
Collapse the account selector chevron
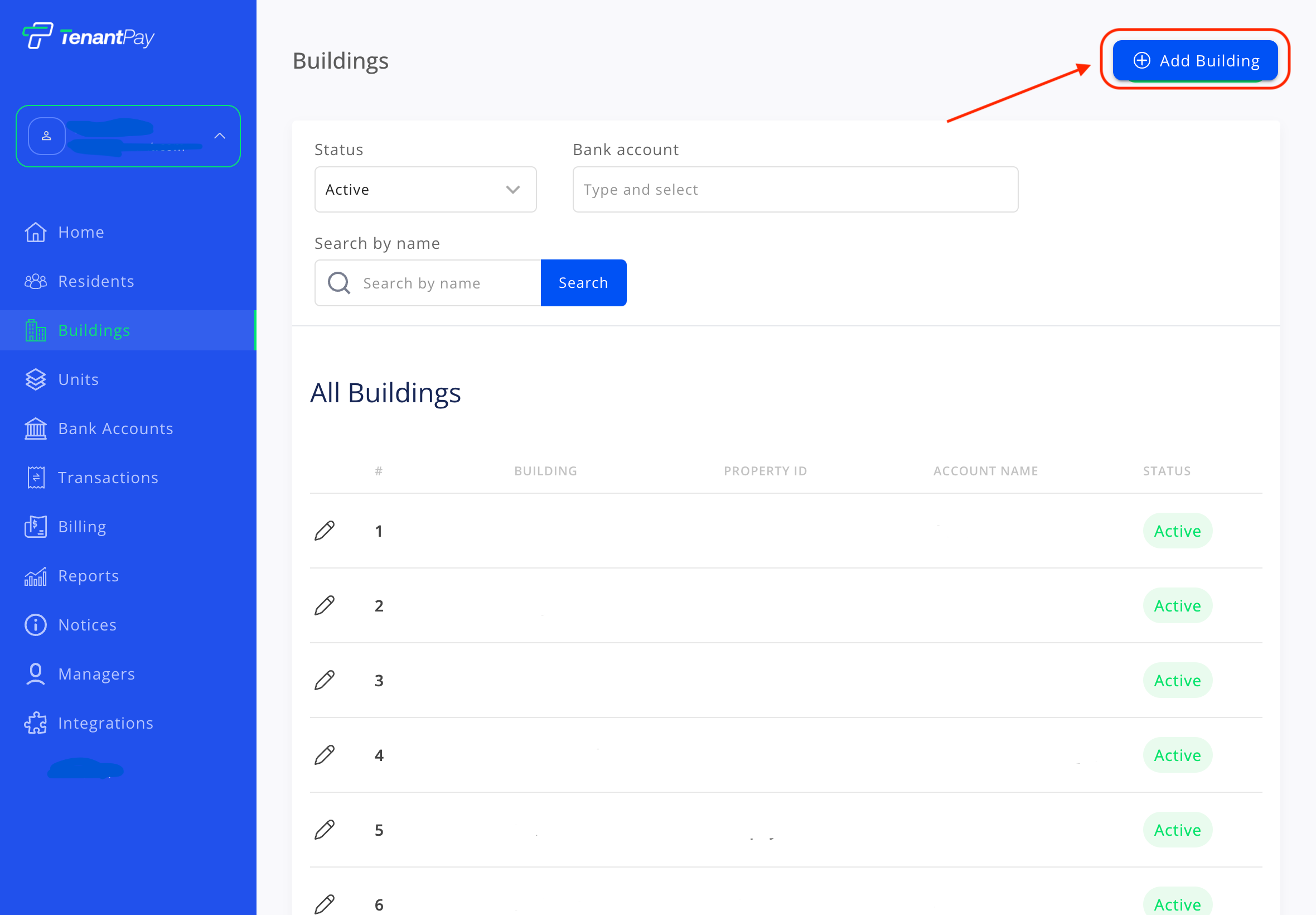pyautogui.click(x=220, y=136)
